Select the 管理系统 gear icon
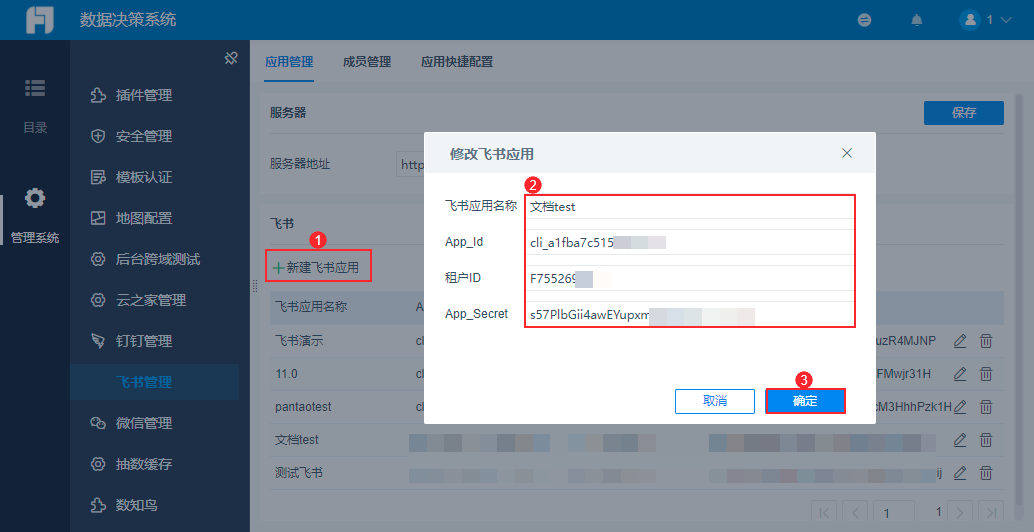This screenshot has height=532, width=1034. click(35, 198)
